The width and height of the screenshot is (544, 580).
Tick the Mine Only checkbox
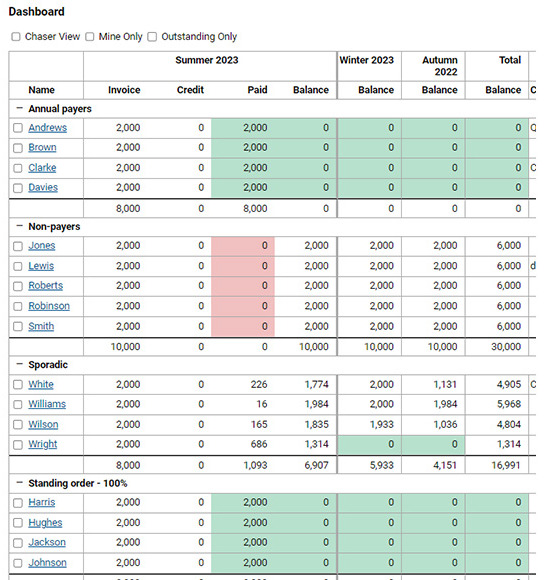coord(90,37)
